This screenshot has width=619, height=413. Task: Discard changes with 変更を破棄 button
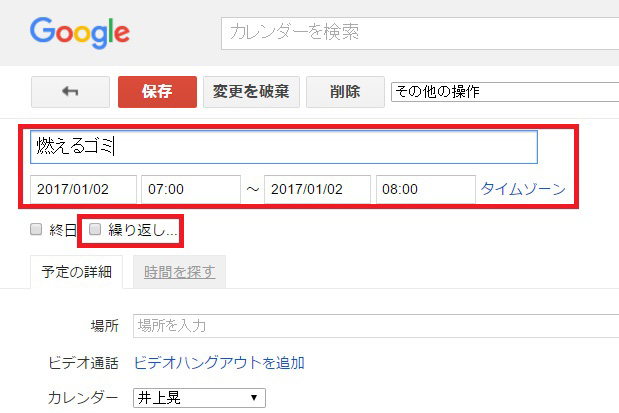coord(251,92)
